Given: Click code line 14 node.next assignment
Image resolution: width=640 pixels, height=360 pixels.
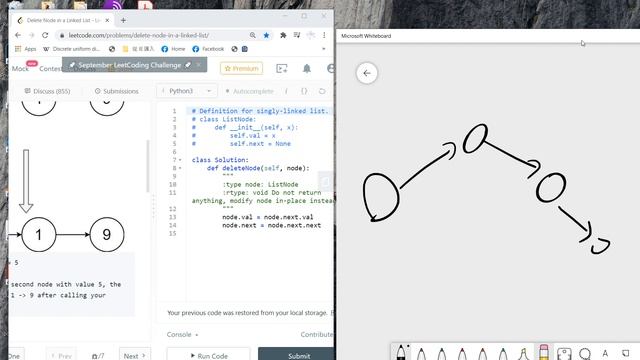Looking at the screenshot, I should pyautogui.click(x=271, y=225).
